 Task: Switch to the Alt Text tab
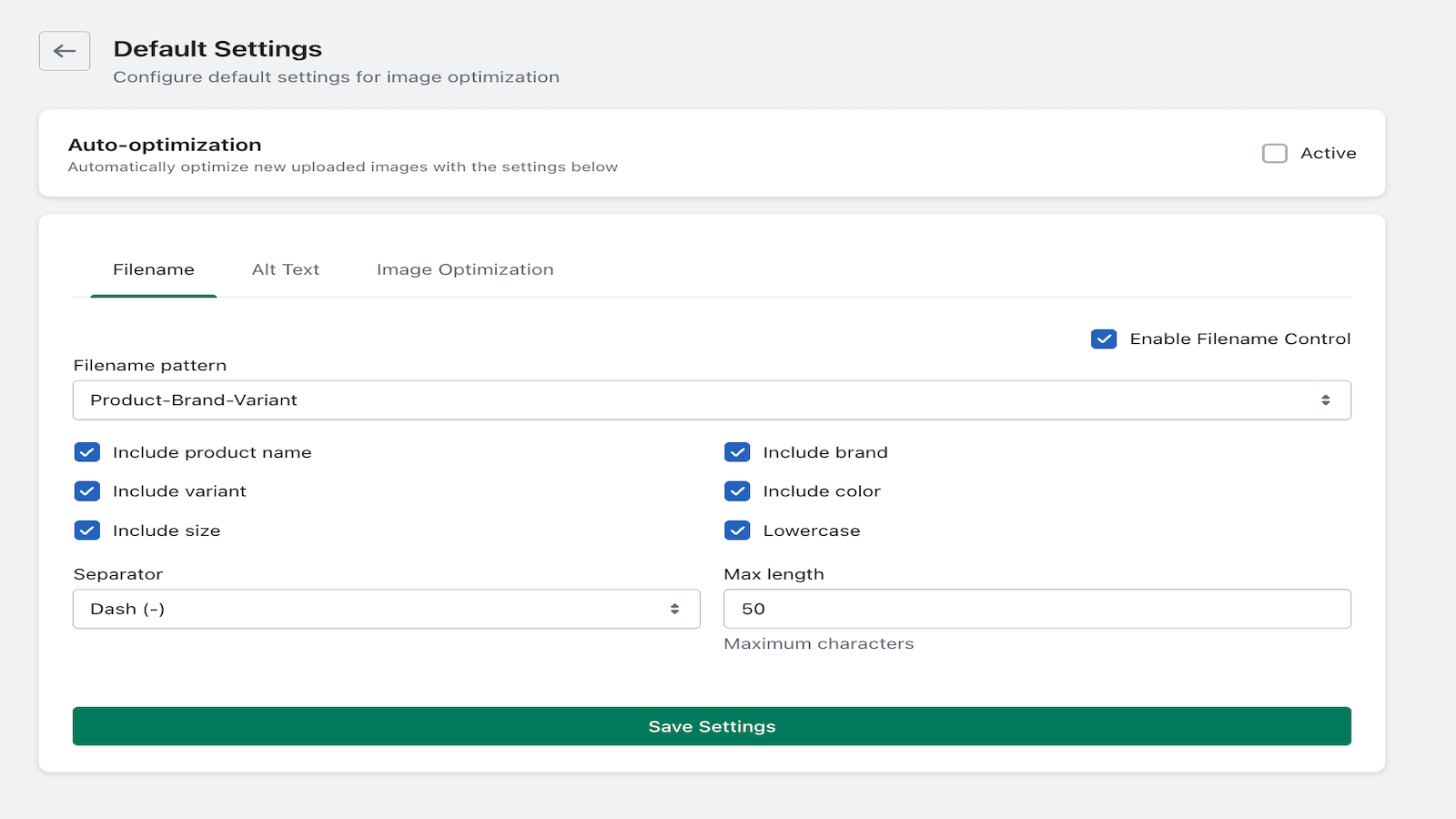click(x=286, y=269)
